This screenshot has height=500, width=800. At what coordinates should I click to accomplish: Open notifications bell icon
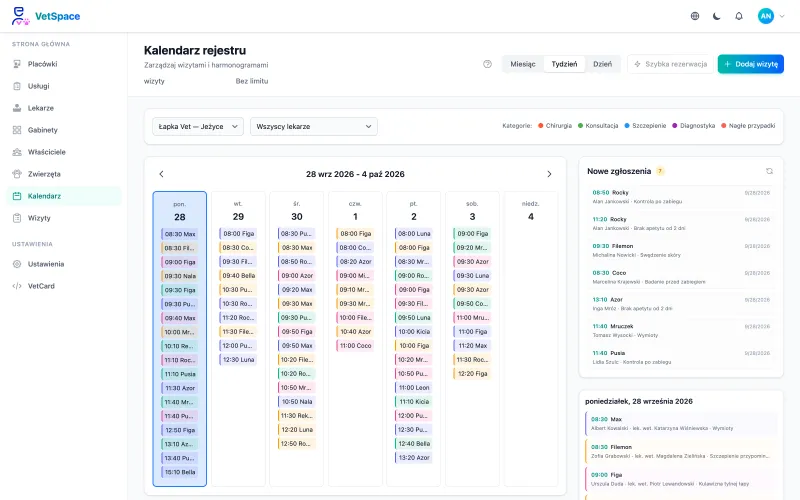coord(738,16)
